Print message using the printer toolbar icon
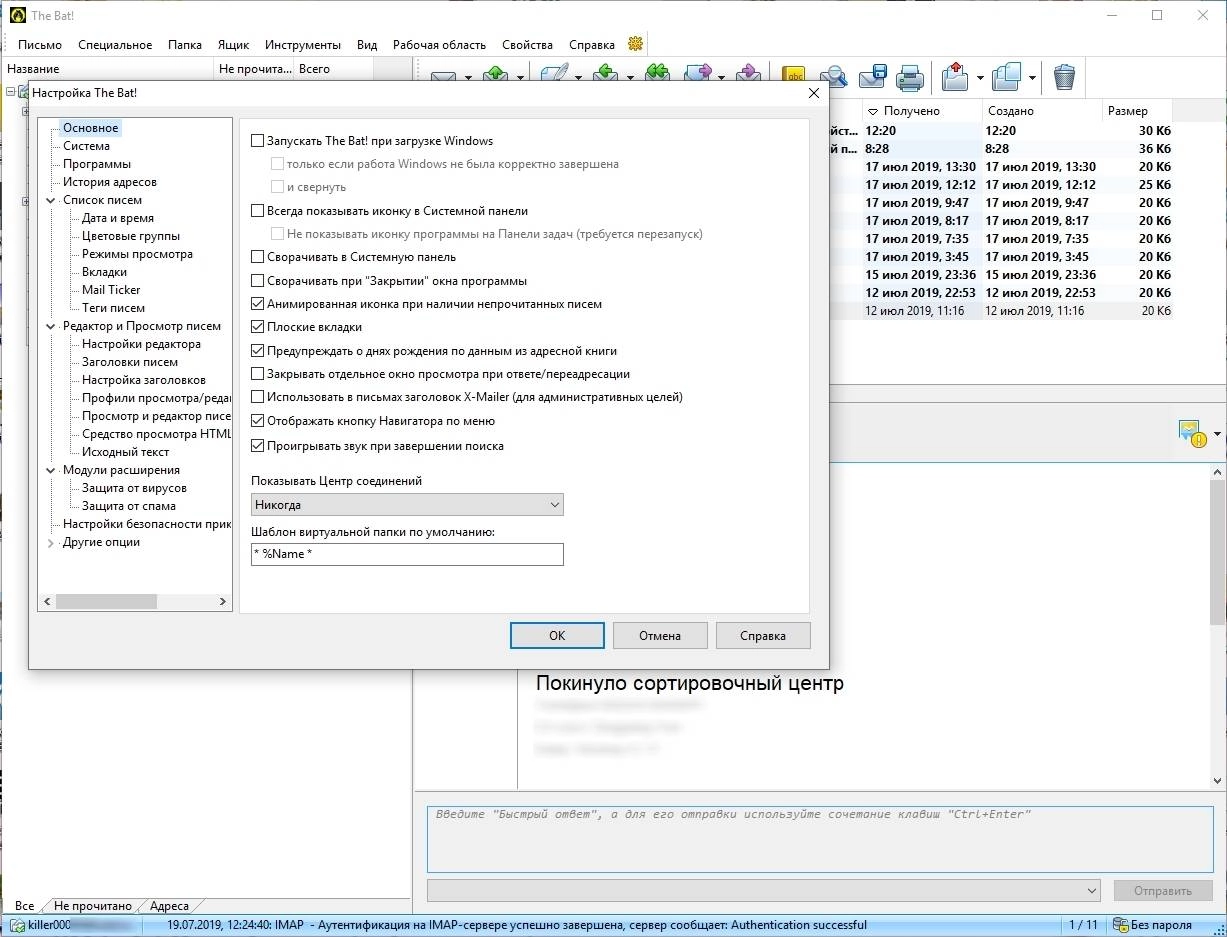Image resolution: width=1227 pixels, height=937 pixels. click(x=909, y=76)
